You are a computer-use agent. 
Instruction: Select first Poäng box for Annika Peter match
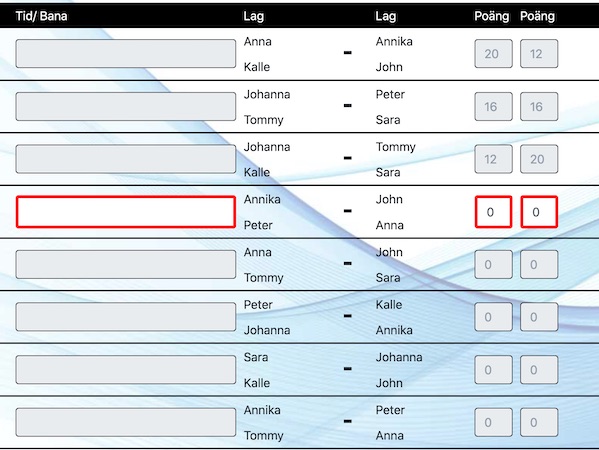click(493, 212)
